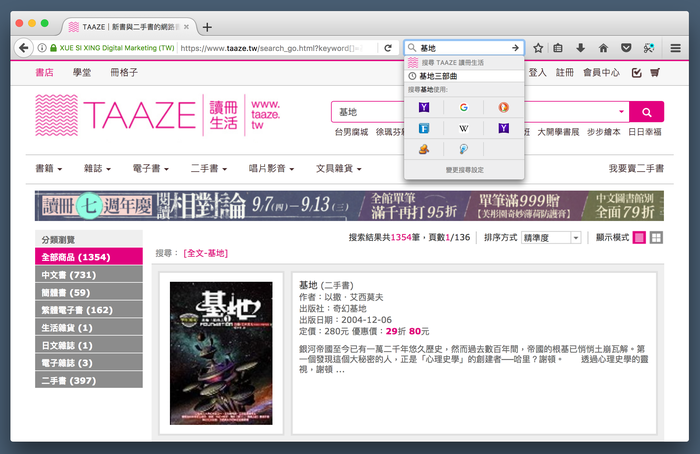The width and height of the screenshot is (700, 454).
Task: Select the 冊格子 tab
Action: (x=124, y=72)
